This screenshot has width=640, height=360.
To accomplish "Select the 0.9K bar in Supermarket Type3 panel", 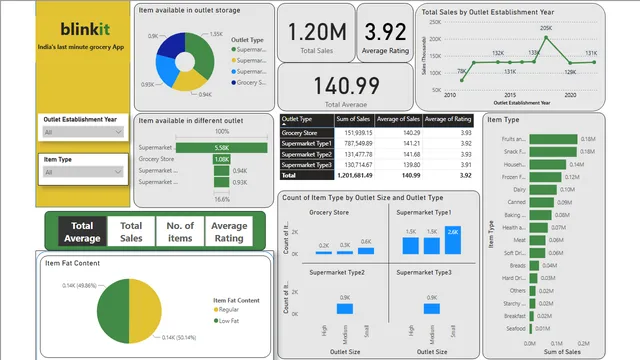I will click(x=432, y=309).
